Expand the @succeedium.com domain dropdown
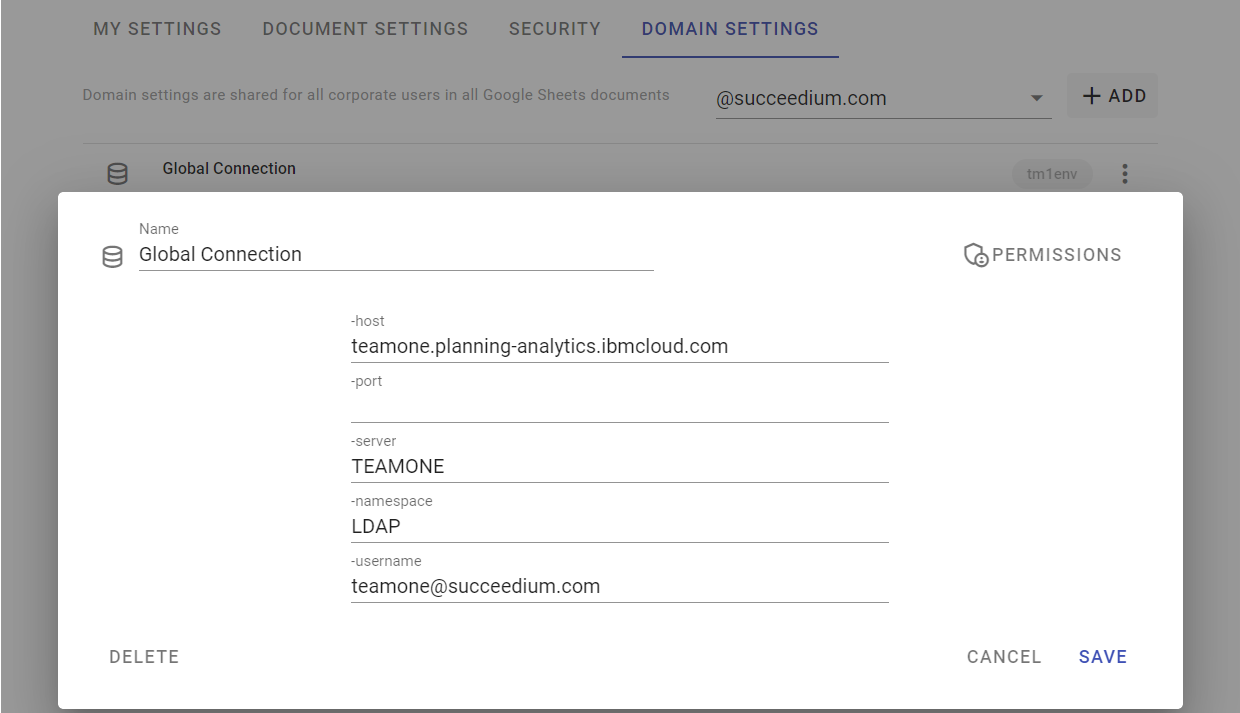The height and width of the screenshot is (713, 1240). (x=883, y=98)
